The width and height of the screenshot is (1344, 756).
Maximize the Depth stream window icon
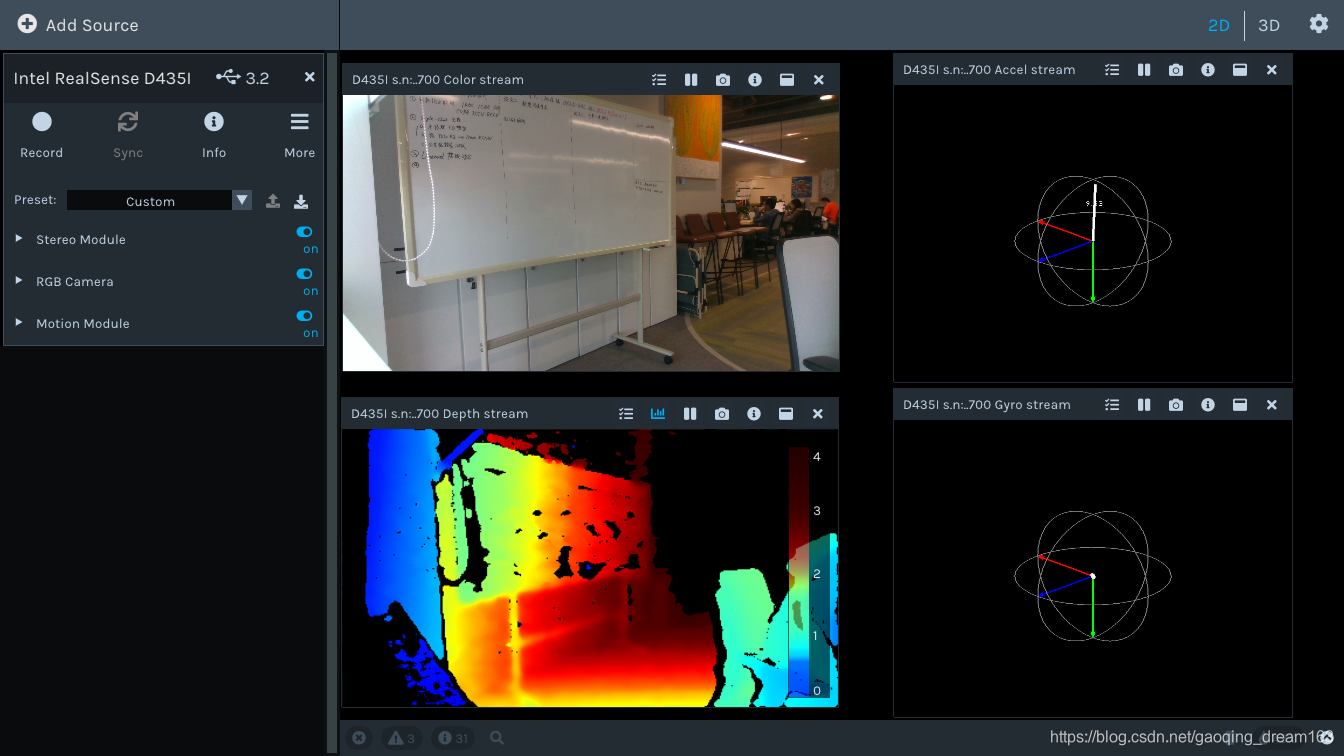click(x=786, y=414)
